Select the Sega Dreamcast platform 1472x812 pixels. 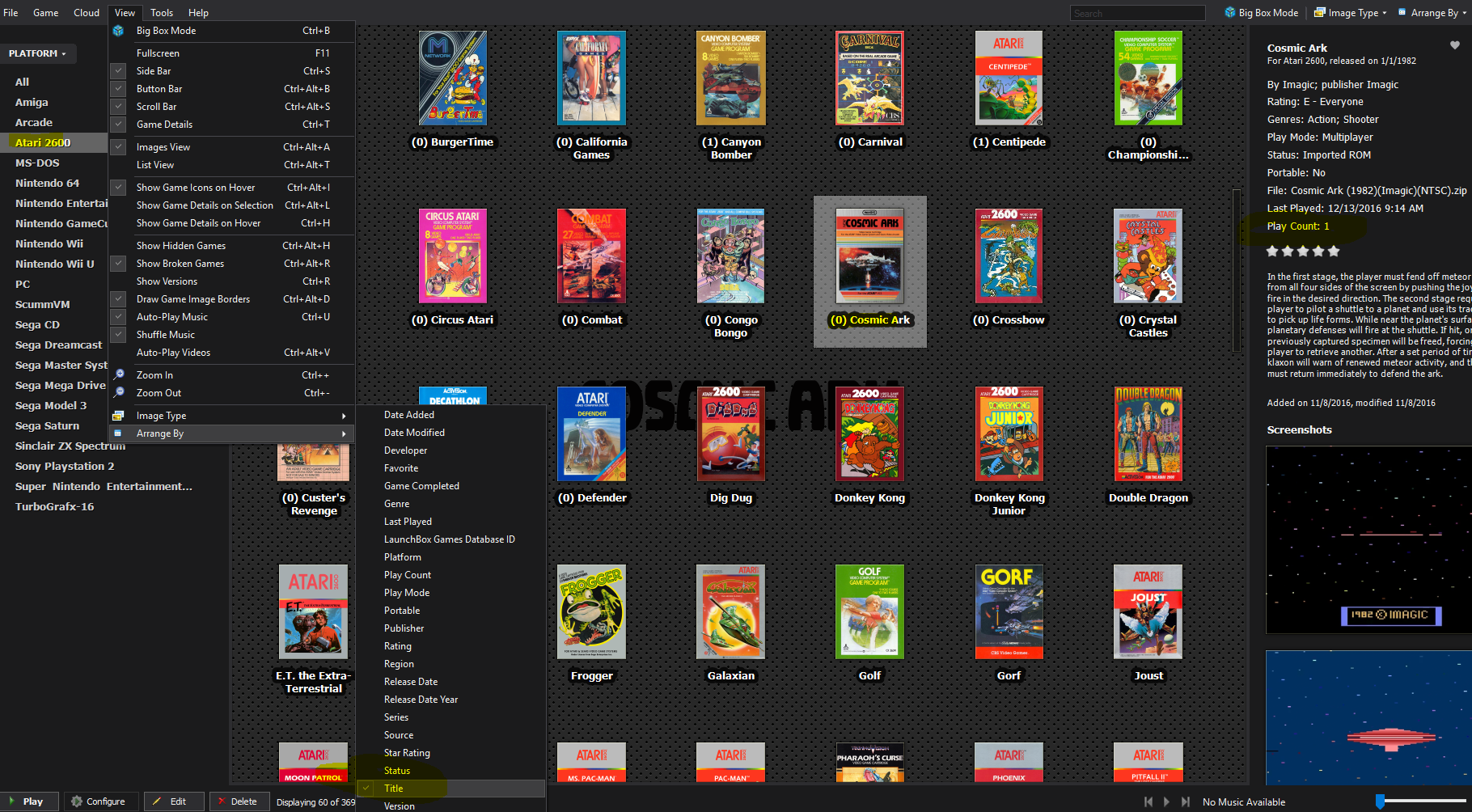pos(58,345)
